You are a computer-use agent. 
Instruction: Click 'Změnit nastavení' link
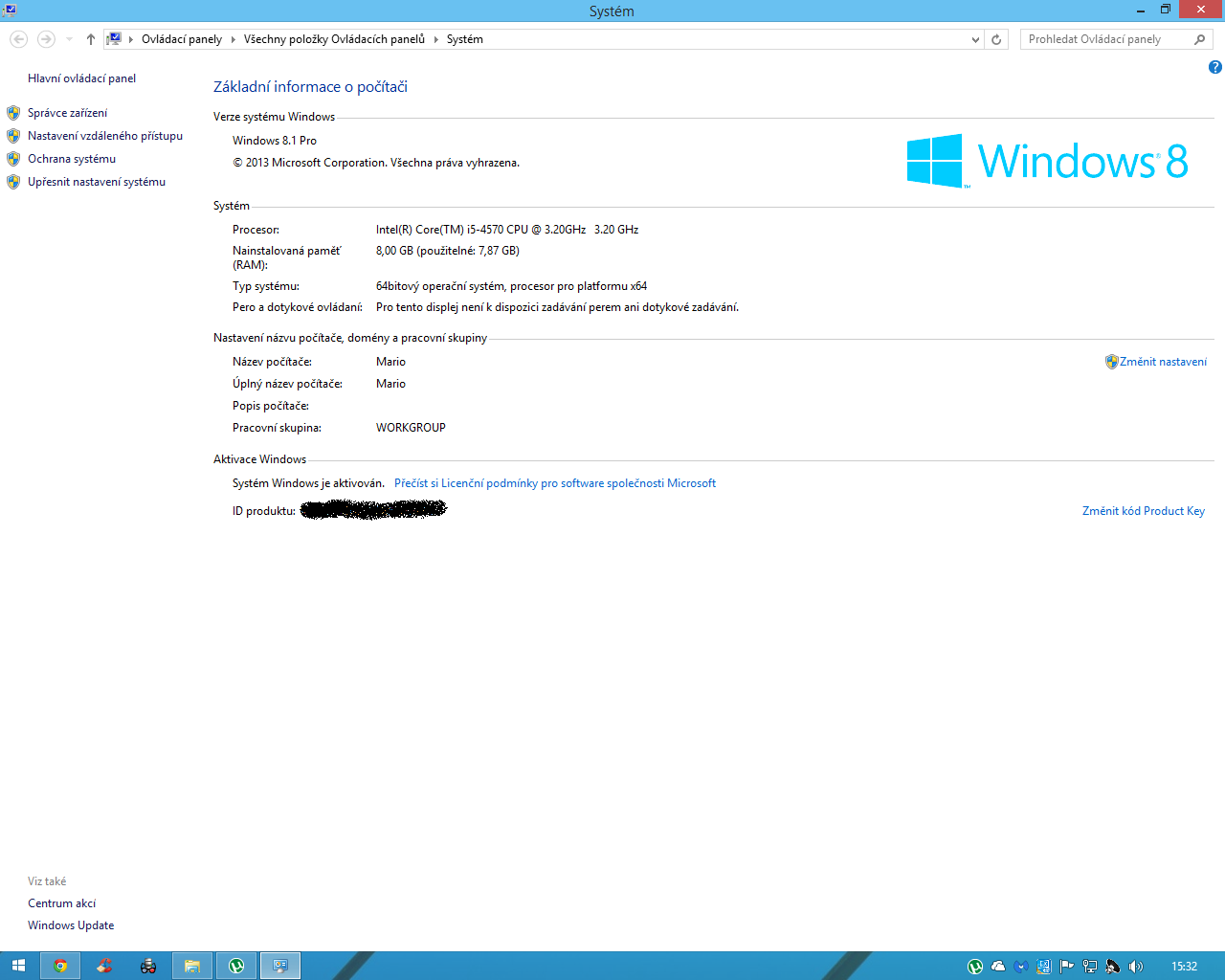click(x=1163, y=362)
